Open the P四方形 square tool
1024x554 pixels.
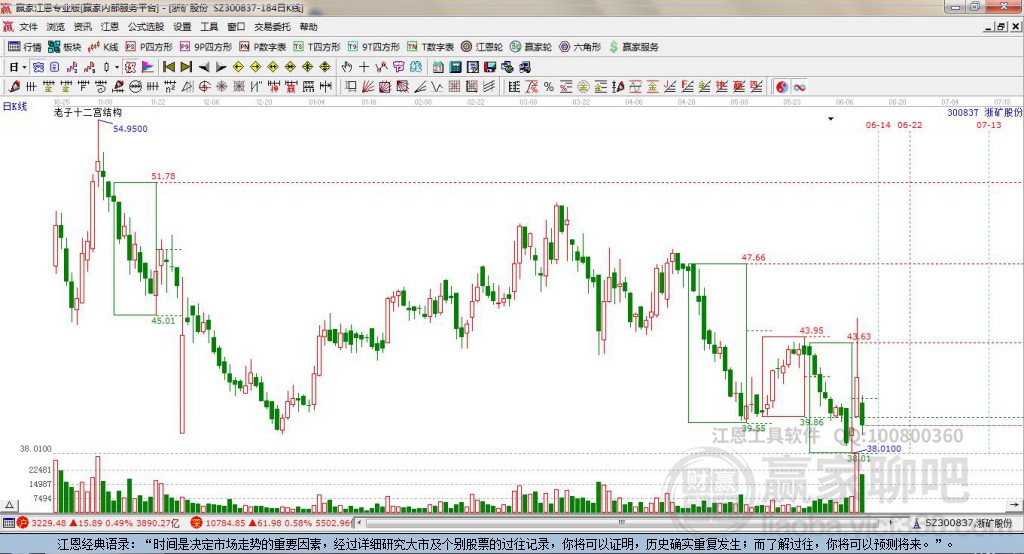149,46
